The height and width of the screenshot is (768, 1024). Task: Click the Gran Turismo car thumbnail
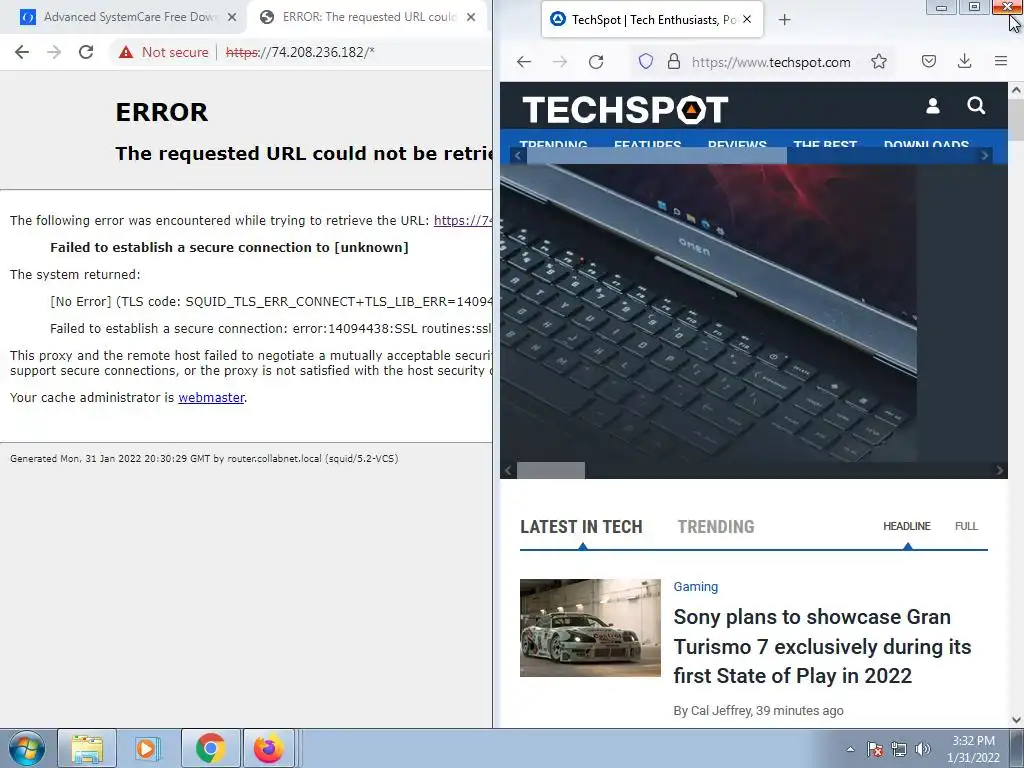(x=590, y=628)
